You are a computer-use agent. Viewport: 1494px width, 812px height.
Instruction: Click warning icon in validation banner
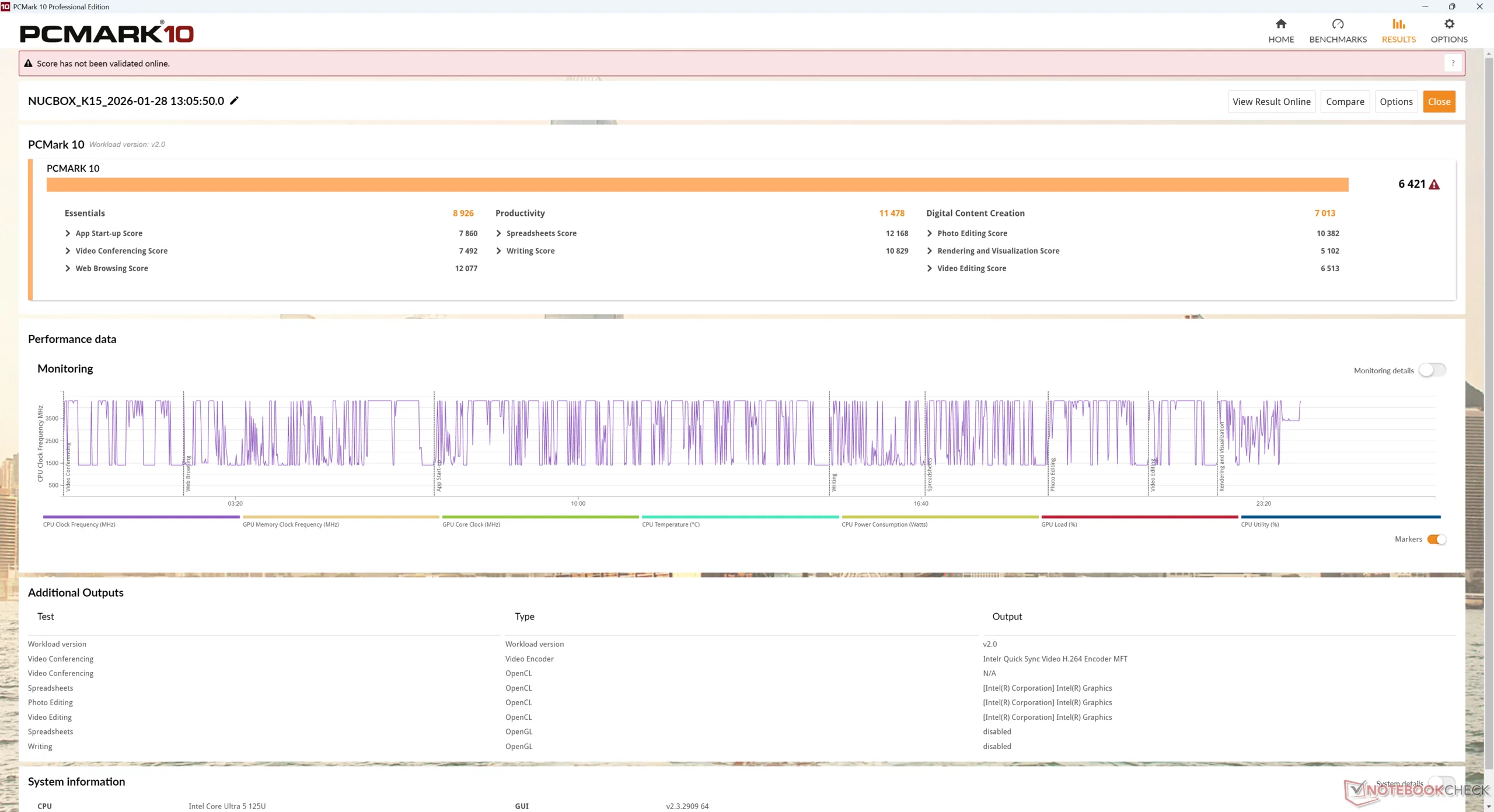tap(28, 64)
